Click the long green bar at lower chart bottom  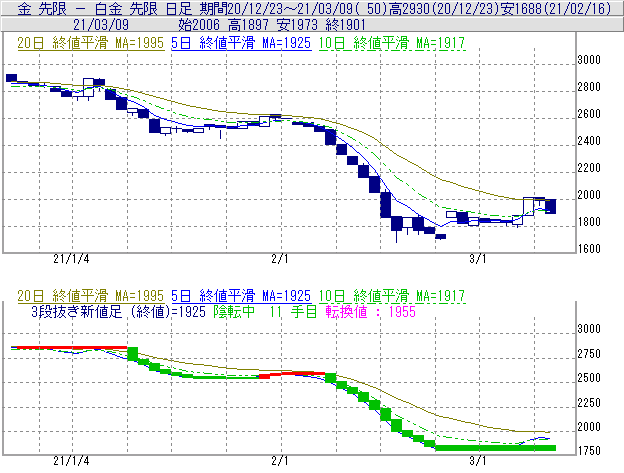pos(495,448)
